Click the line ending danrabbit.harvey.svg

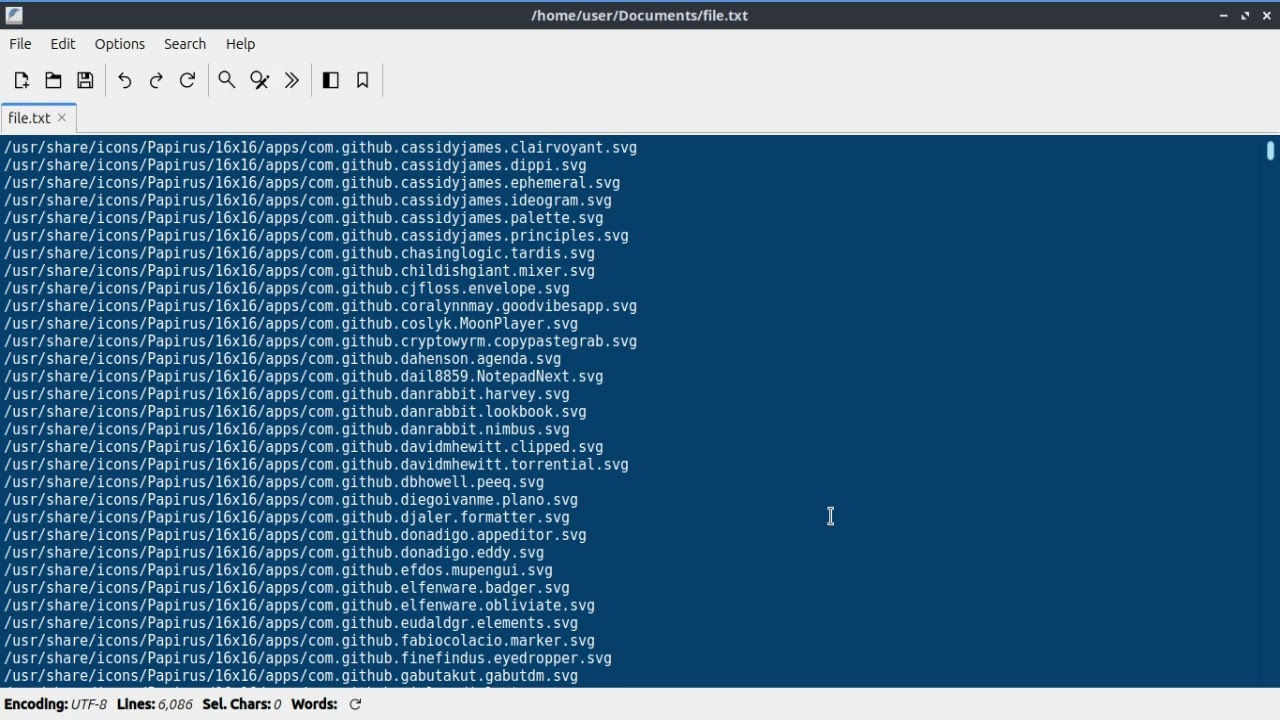coord(287,394)
